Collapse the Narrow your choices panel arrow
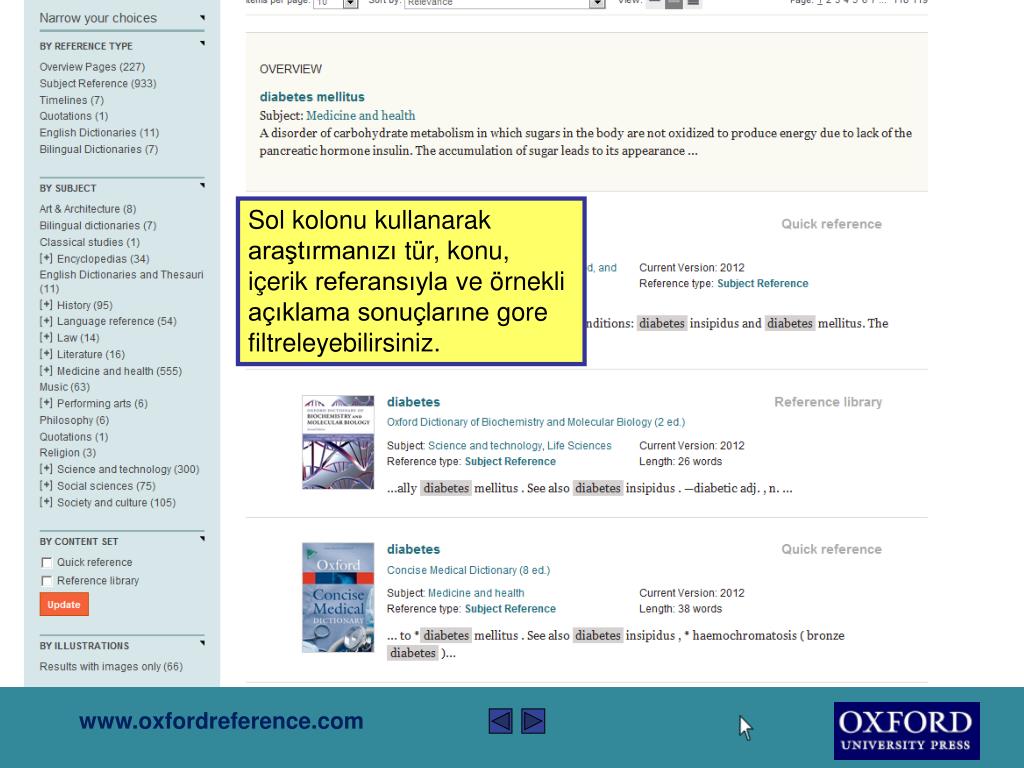This screenshot has height=768, width=1024. click(x=202, y=18)
